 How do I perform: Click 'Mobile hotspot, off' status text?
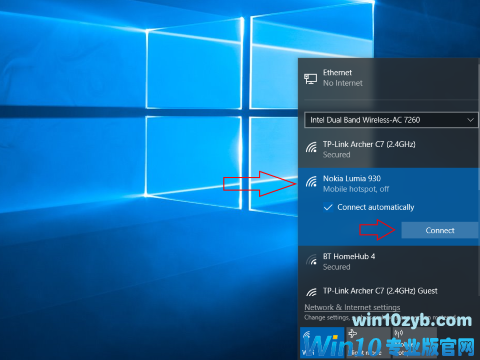tap(356, 189)
